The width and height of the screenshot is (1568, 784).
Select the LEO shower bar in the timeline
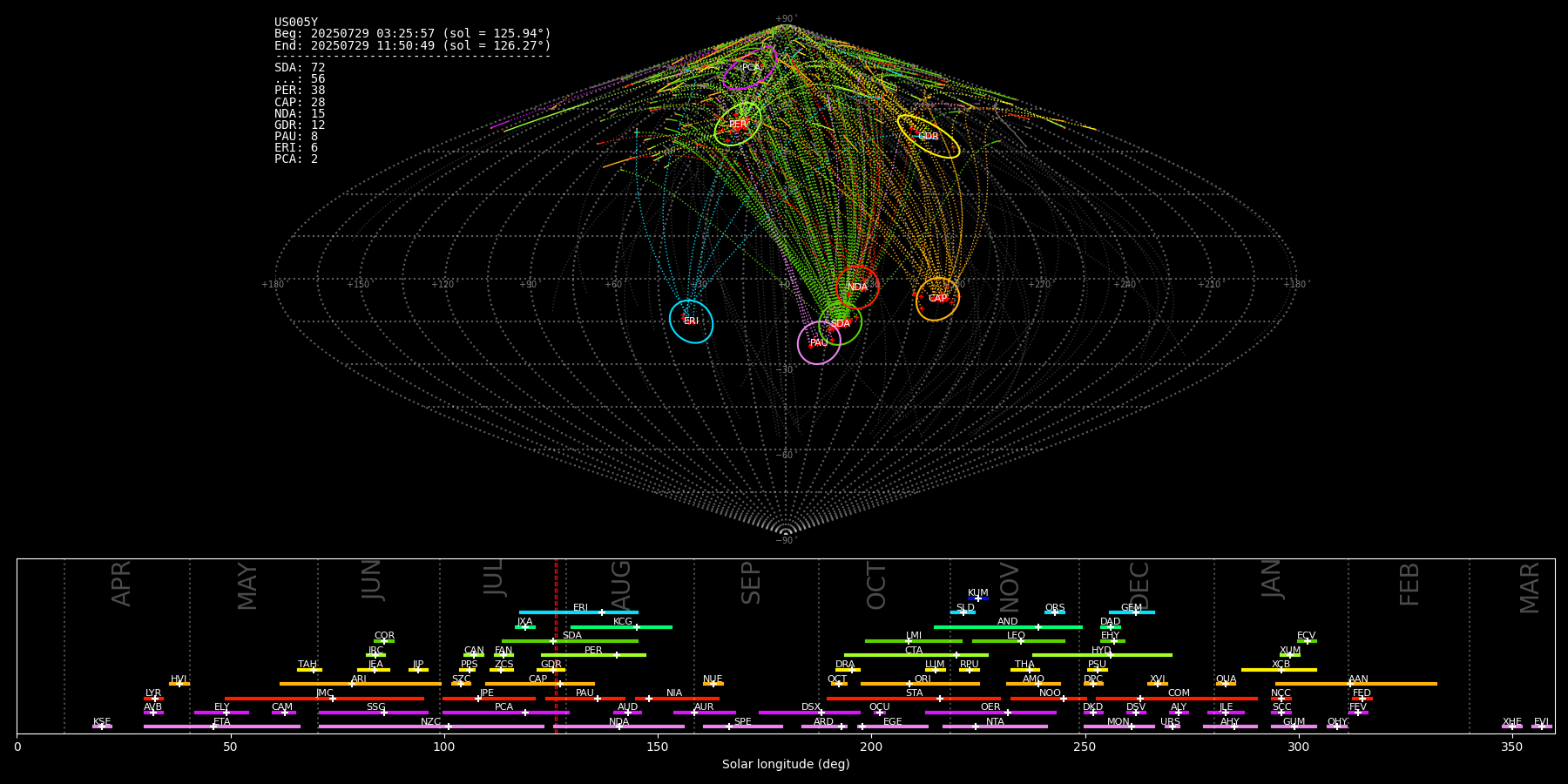click(1018, 641)
